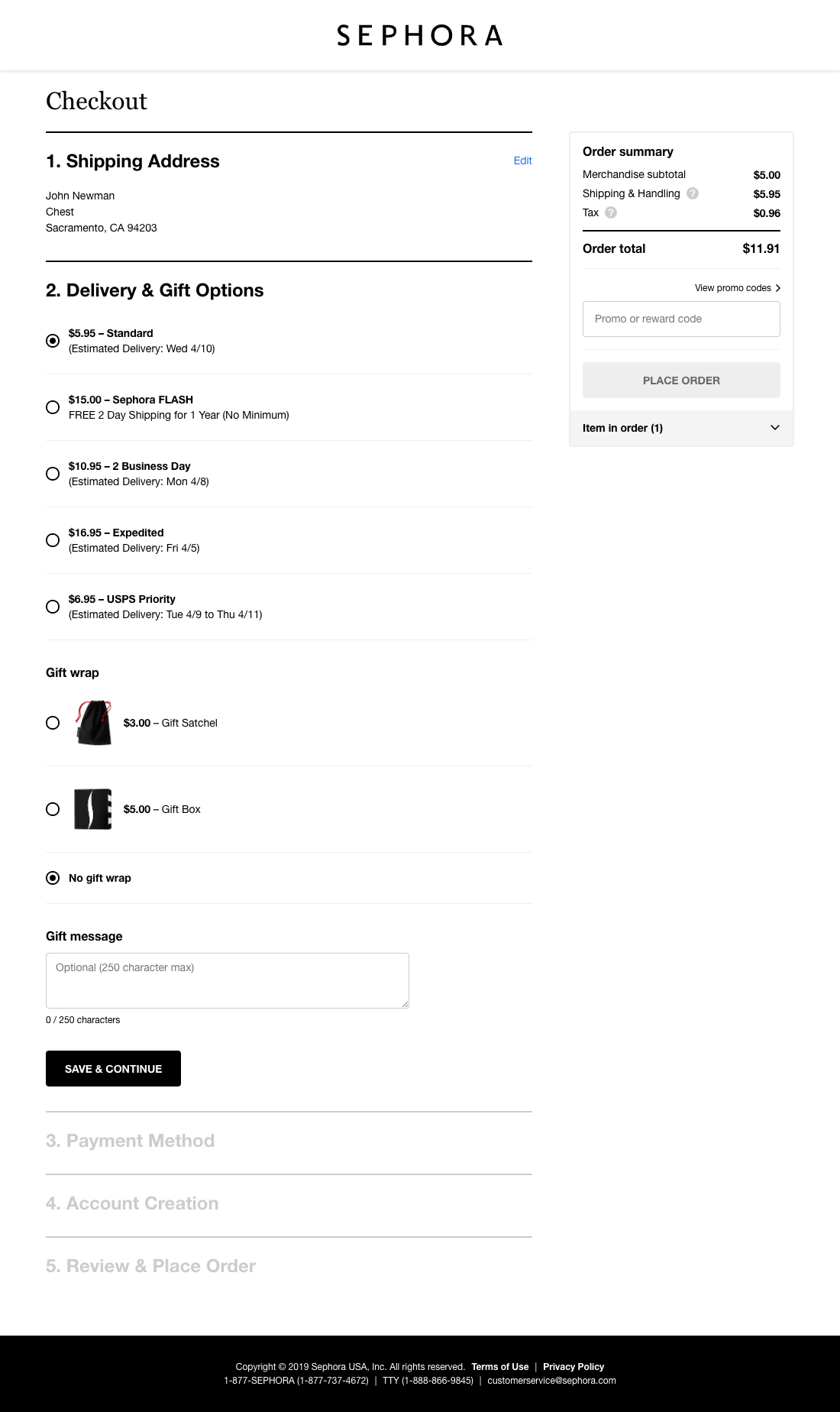Image resolution: width=840 pixels, height=1412 pixels.
Task: Click the Shipping & Handling help icon
Action: click(x=693, y=193)
